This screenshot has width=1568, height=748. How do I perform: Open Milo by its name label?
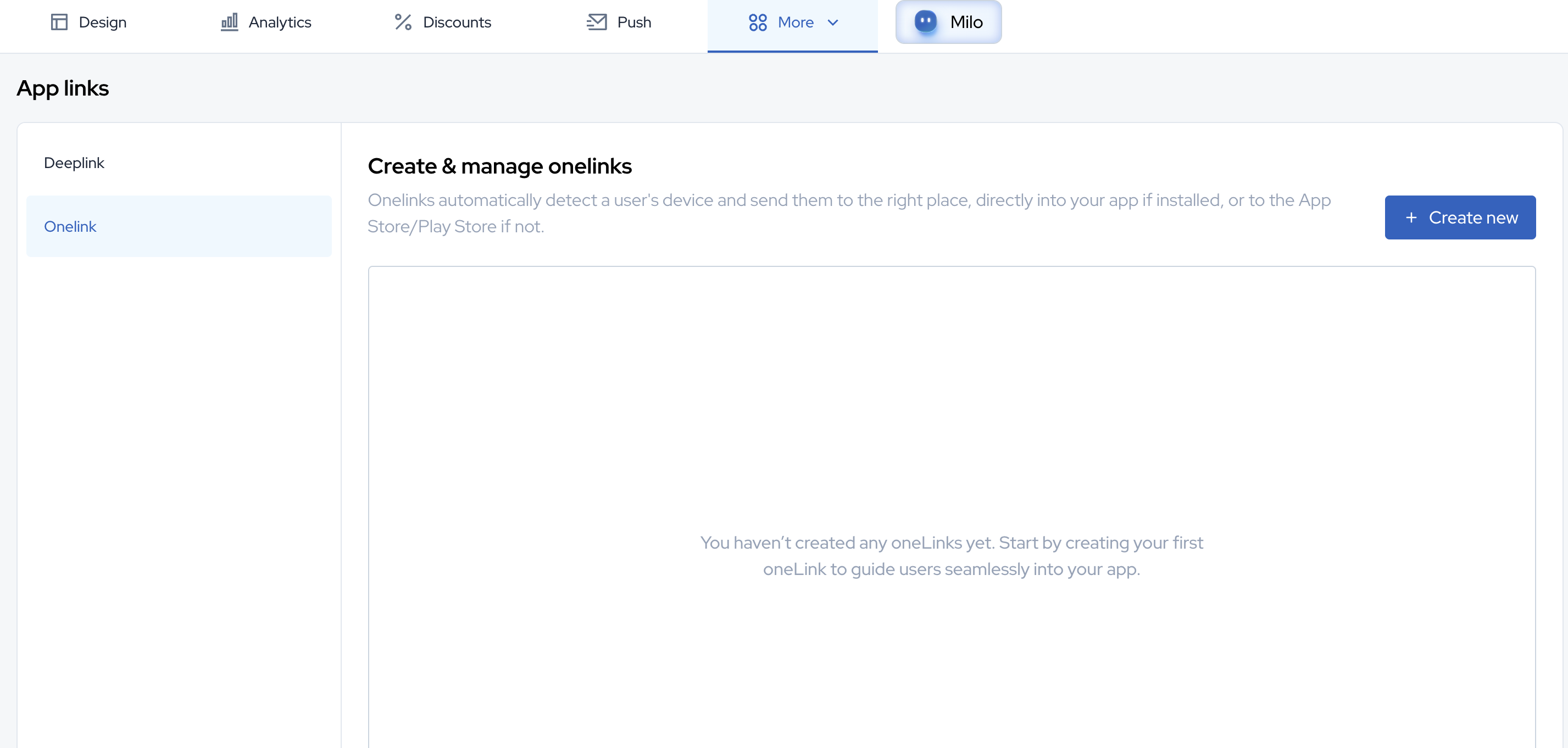966,23
